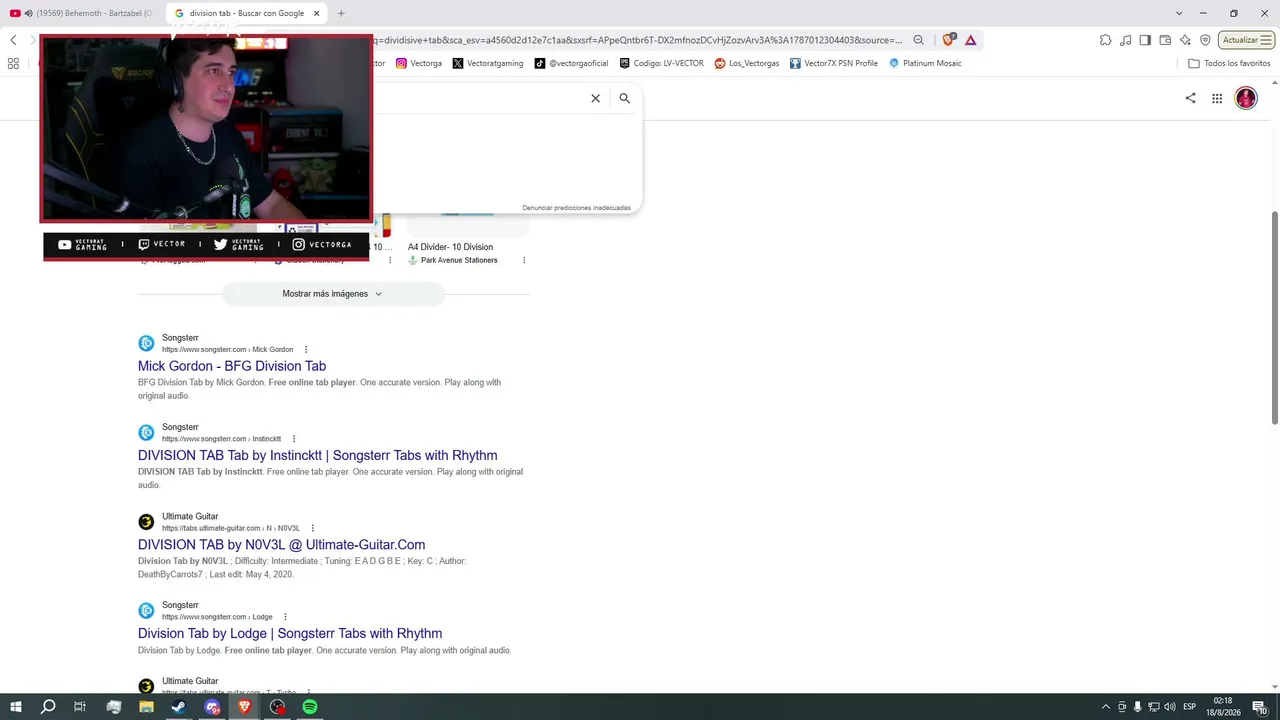Open the Google apps grid
The image size is (1280, 720).
(x=1217, y=98)
